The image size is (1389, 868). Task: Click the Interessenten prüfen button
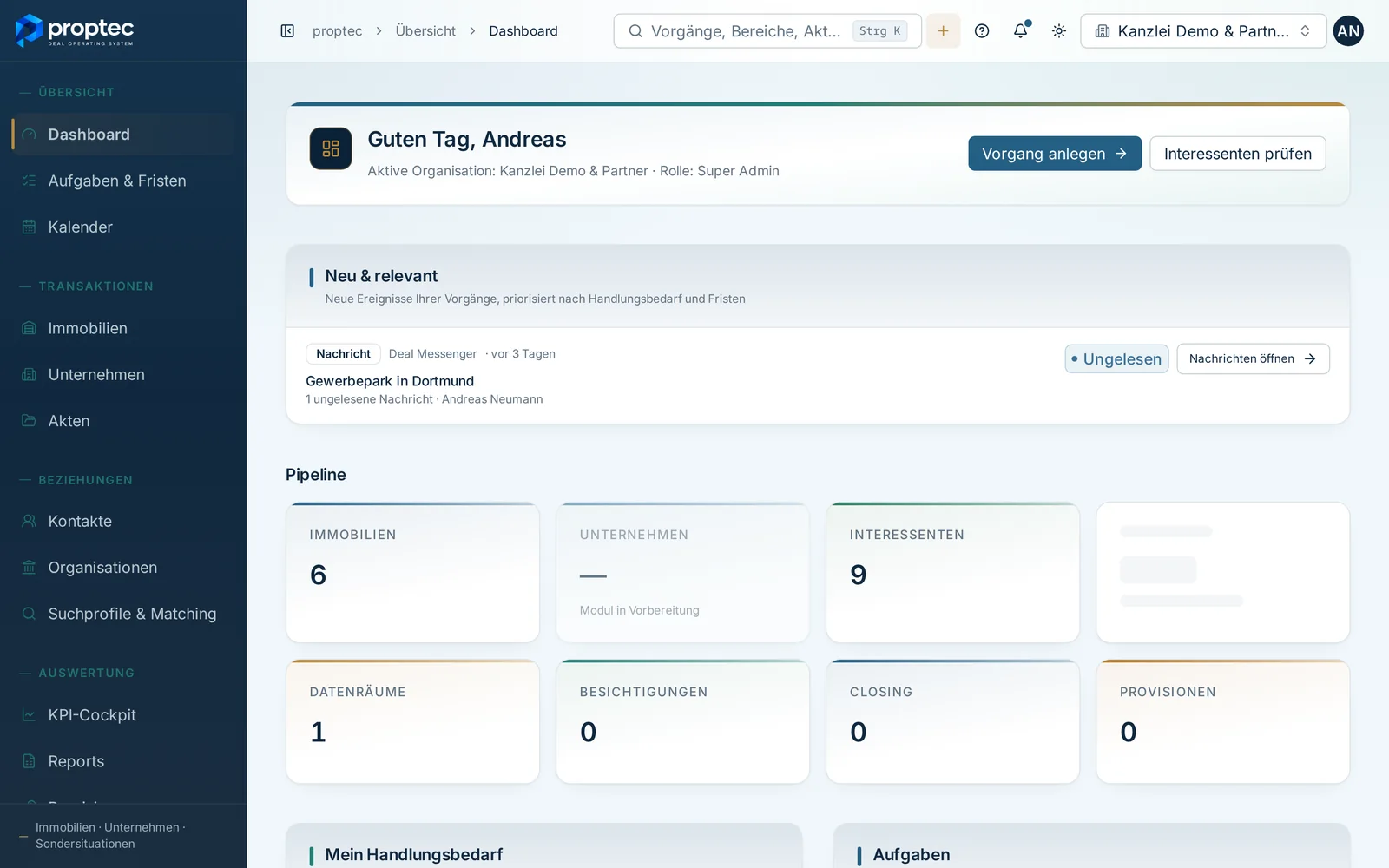pos(1237,154)
